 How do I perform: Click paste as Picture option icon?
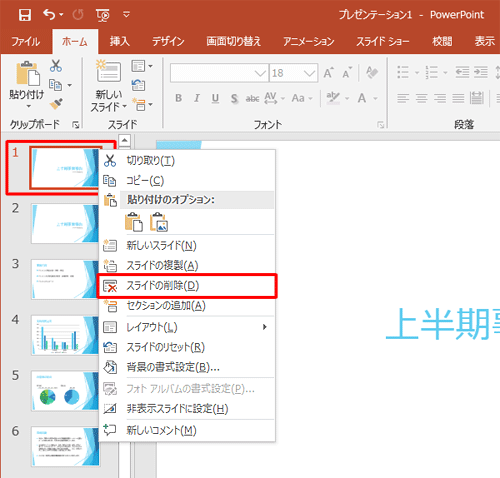coord(159,222)
